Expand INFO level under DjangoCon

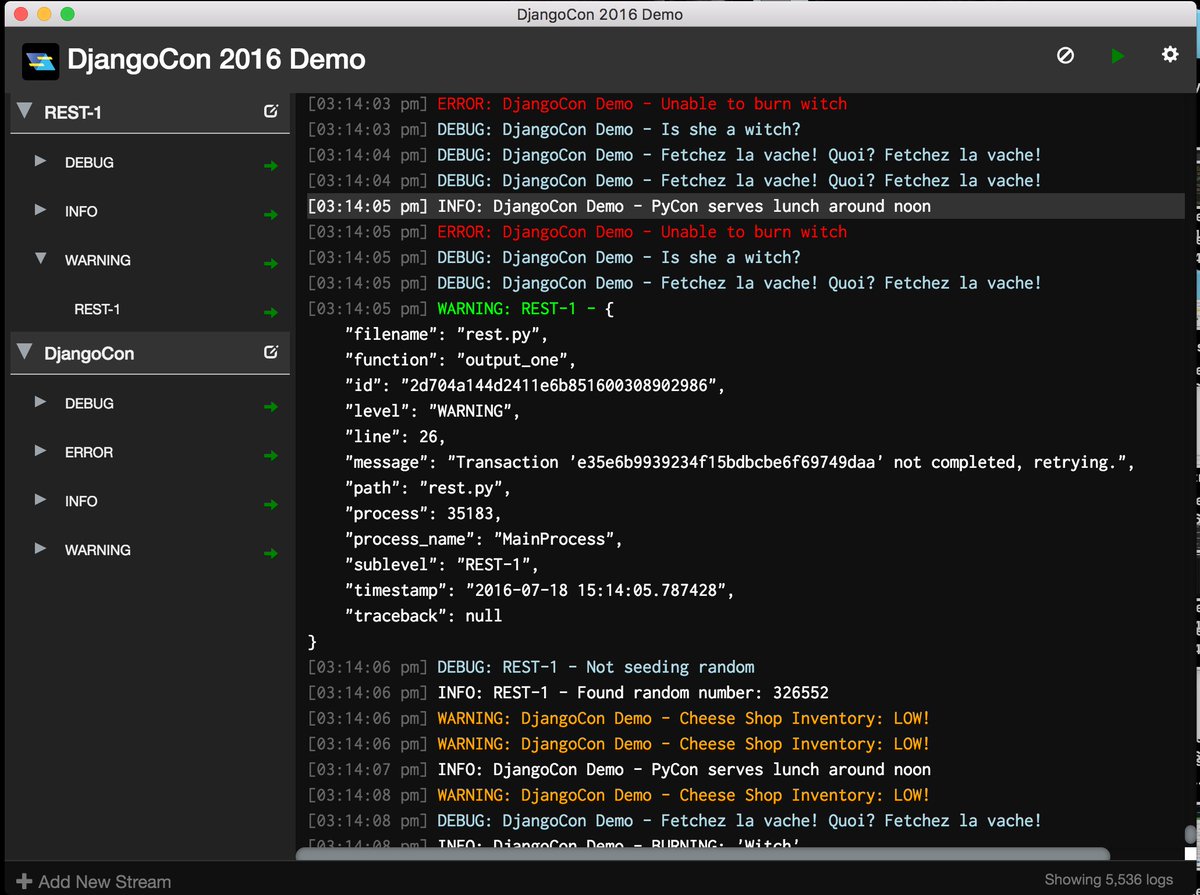point(41,499)
